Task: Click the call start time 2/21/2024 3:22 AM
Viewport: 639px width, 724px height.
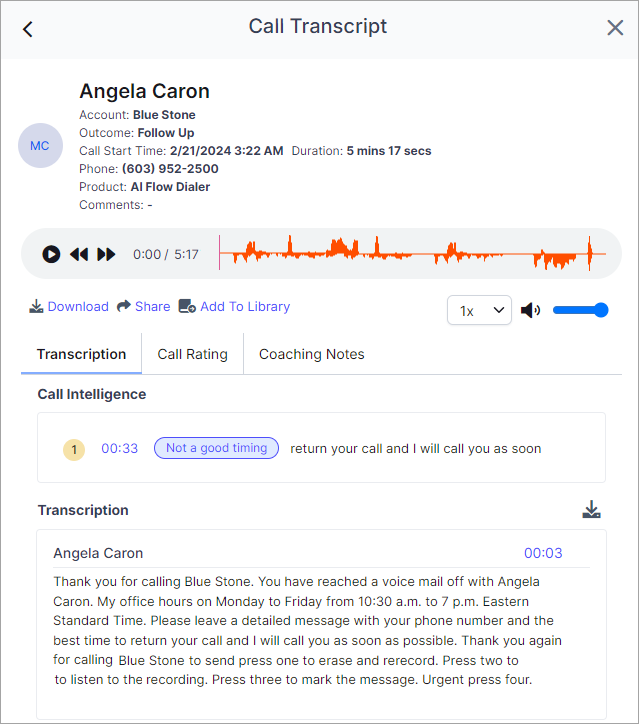Action: 227,151
